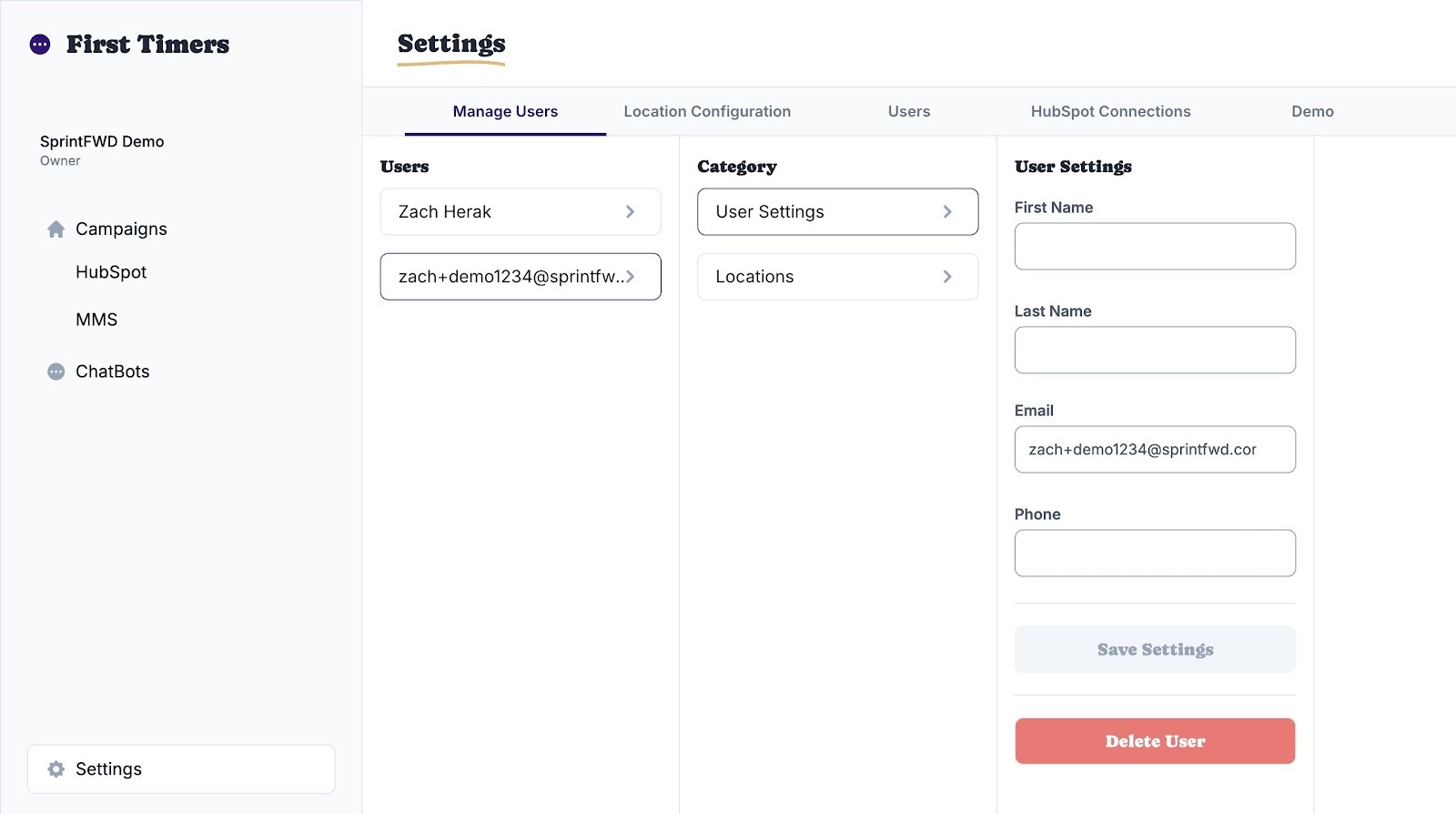The image size is (1456, 814).
Task: Click chevron on zach+demo1234 user row
Action: click(630, 277)
